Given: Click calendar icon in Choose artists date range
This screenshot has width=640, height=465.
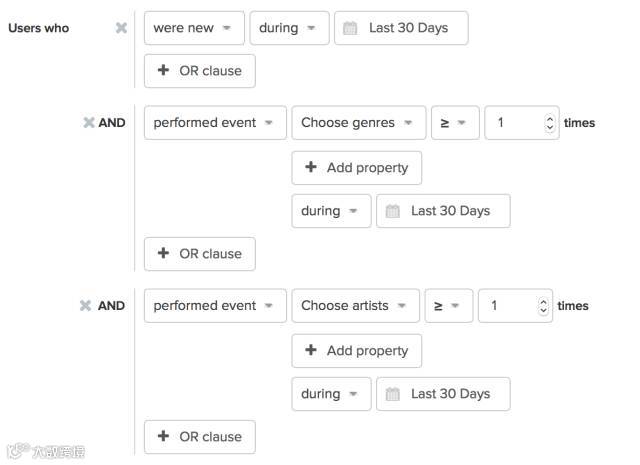Looking at the screenshot, I should (x=392, y=394).
